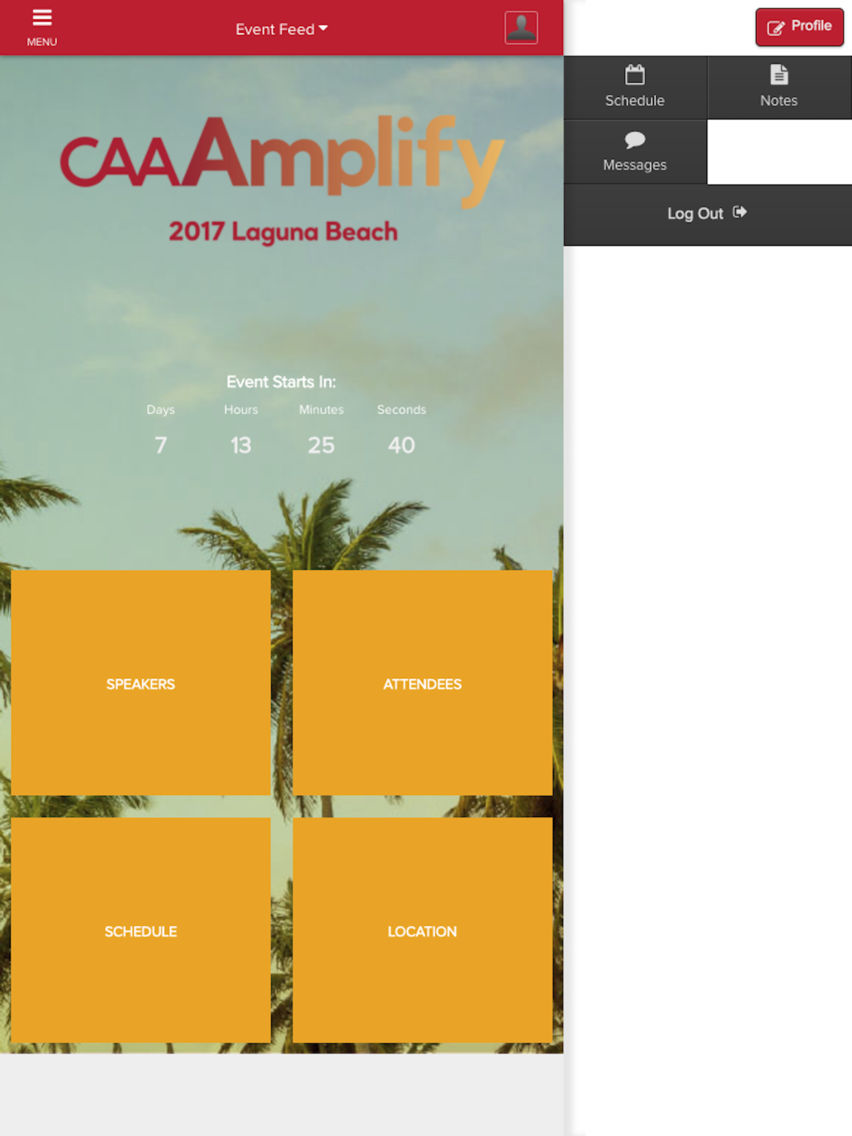This screenshot has width=852, height=1136.
Task: Open the SPEAKERS tile
Action: [x=141, y=682]
